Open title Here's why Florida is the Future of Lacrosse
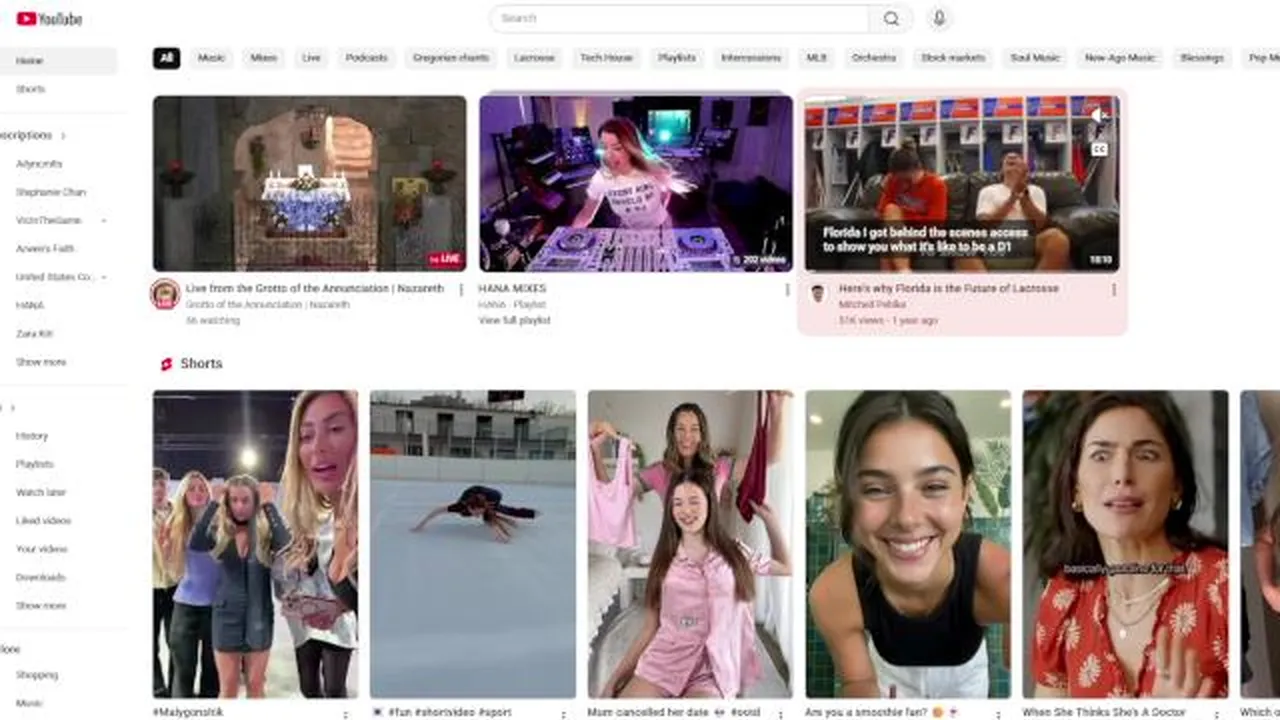The width and height of the screenshot is (1280, 720). (x=948, y=288)
